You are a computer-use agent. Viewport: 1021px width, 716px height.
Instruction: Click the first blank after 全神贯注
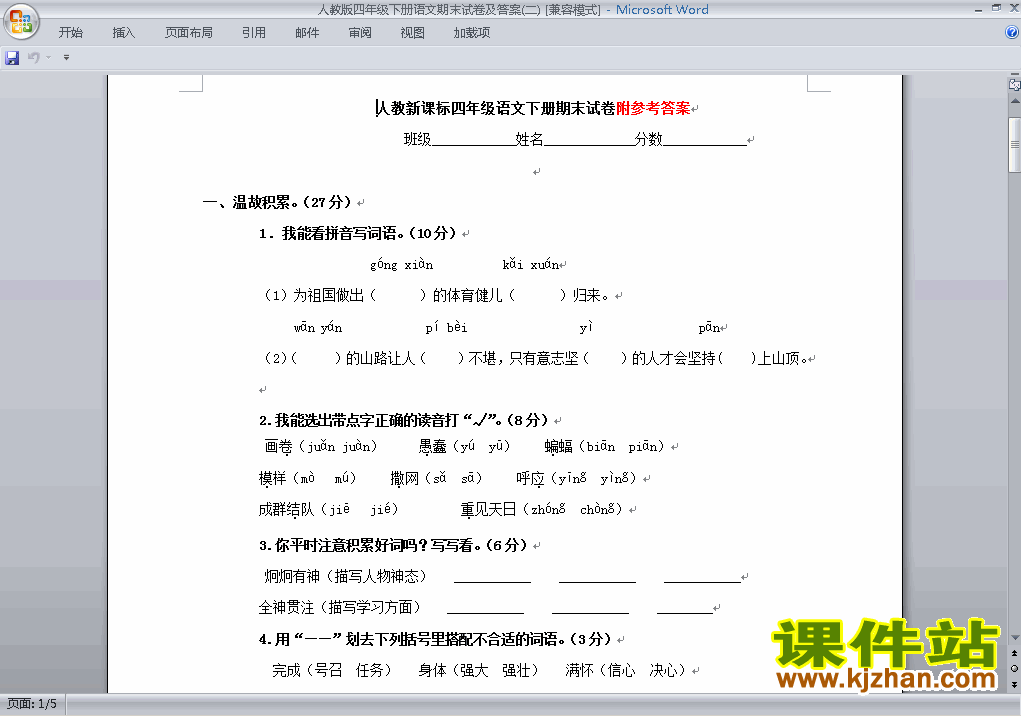[x=485, y=609]
